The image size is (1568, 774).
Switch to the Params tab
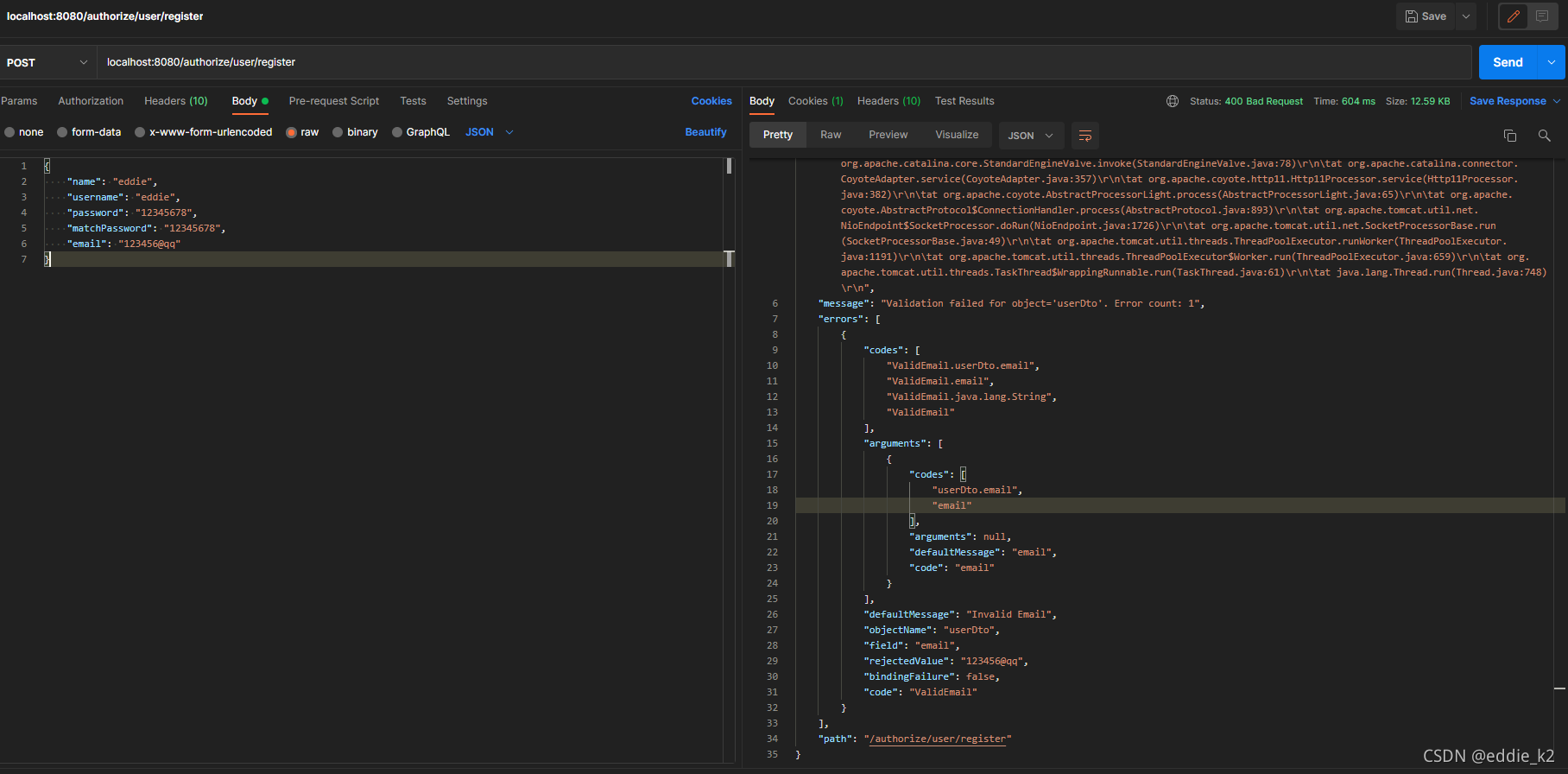click(19, 101)
